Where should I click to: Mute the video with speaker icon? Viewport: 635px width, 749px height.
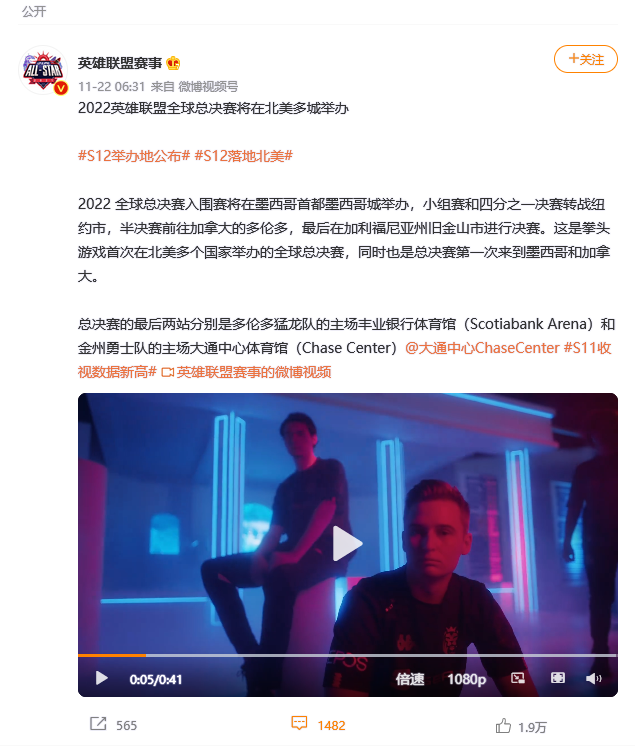pos(593,679)
